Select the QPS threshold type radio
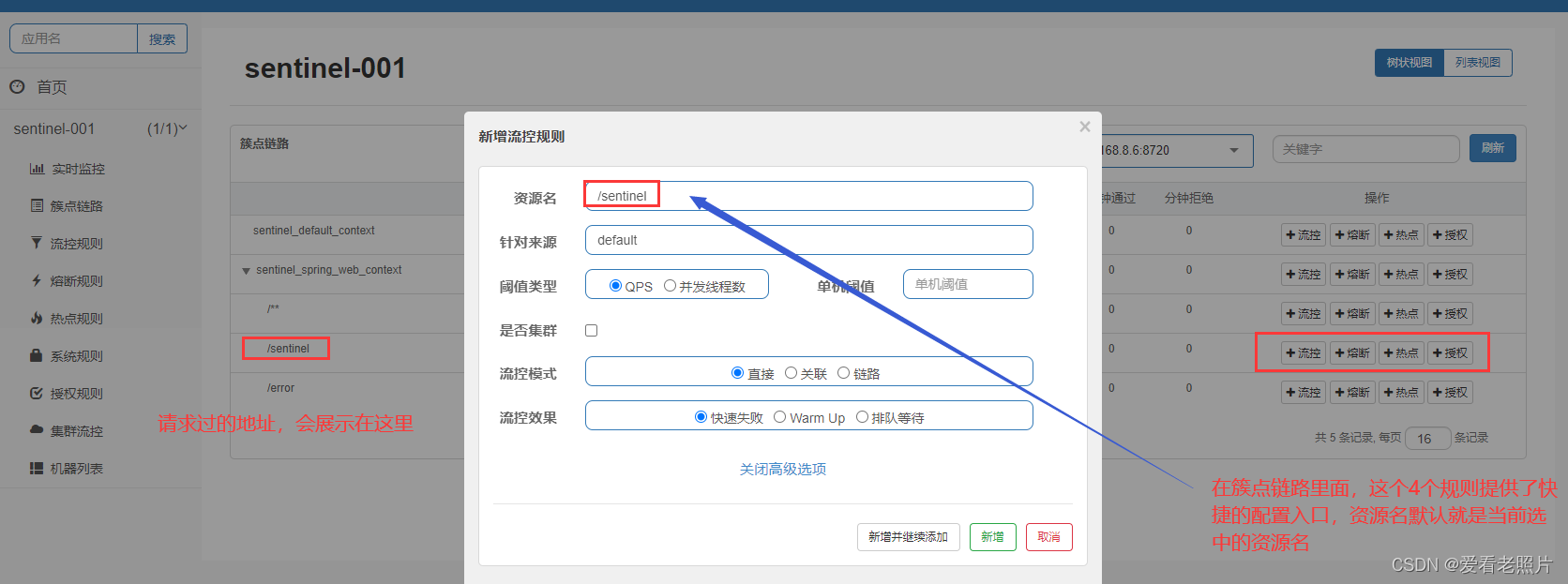Viewport: 1568px width, 584px height. click(x=616, y=285)
